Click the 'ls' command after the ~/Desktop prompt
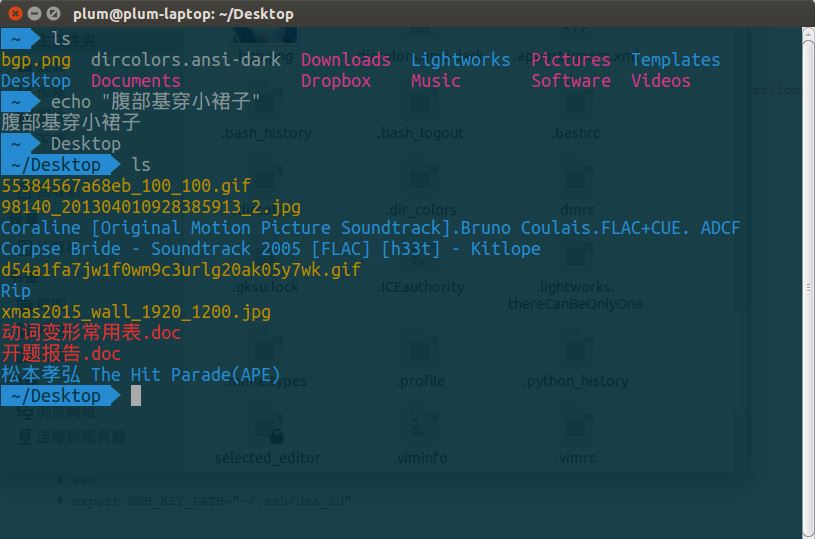815x539 pixels. (x=141, y=165)
